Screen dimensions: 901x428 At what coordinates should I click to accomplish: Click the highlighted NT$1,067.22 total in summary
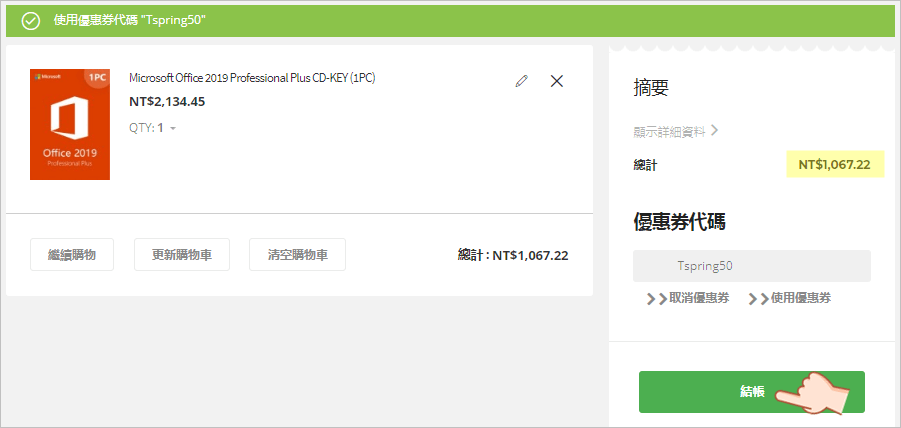click(834, 165)
